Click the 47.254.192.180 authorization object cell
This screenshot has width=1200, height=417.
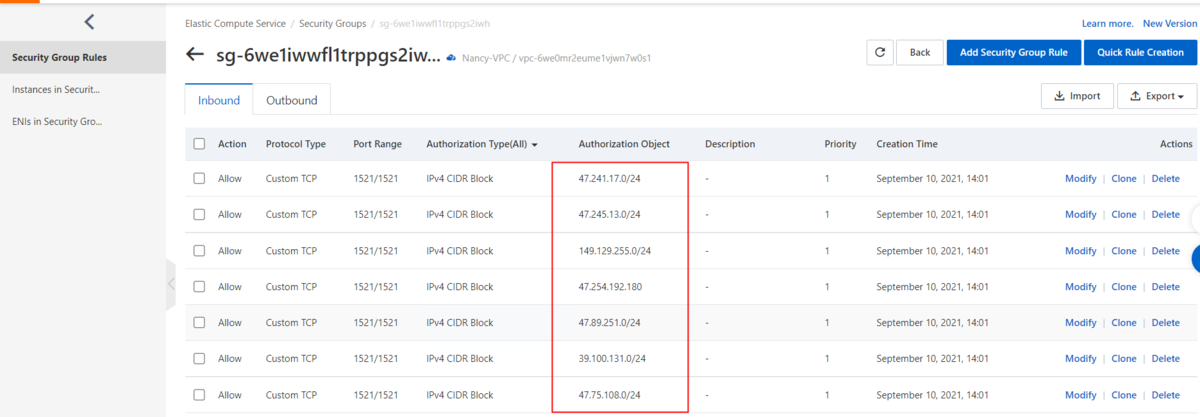pyautogui.click(x=610, y=286)
